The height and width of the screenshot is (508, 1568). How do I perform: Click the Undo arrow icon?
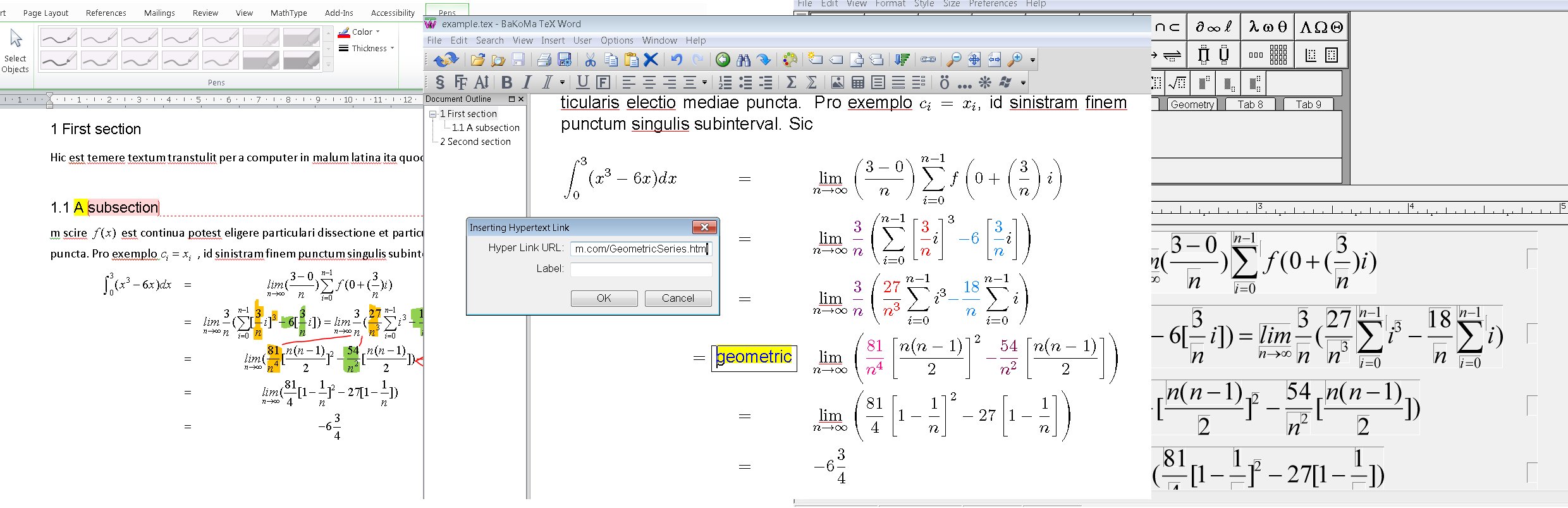(677, 60)
